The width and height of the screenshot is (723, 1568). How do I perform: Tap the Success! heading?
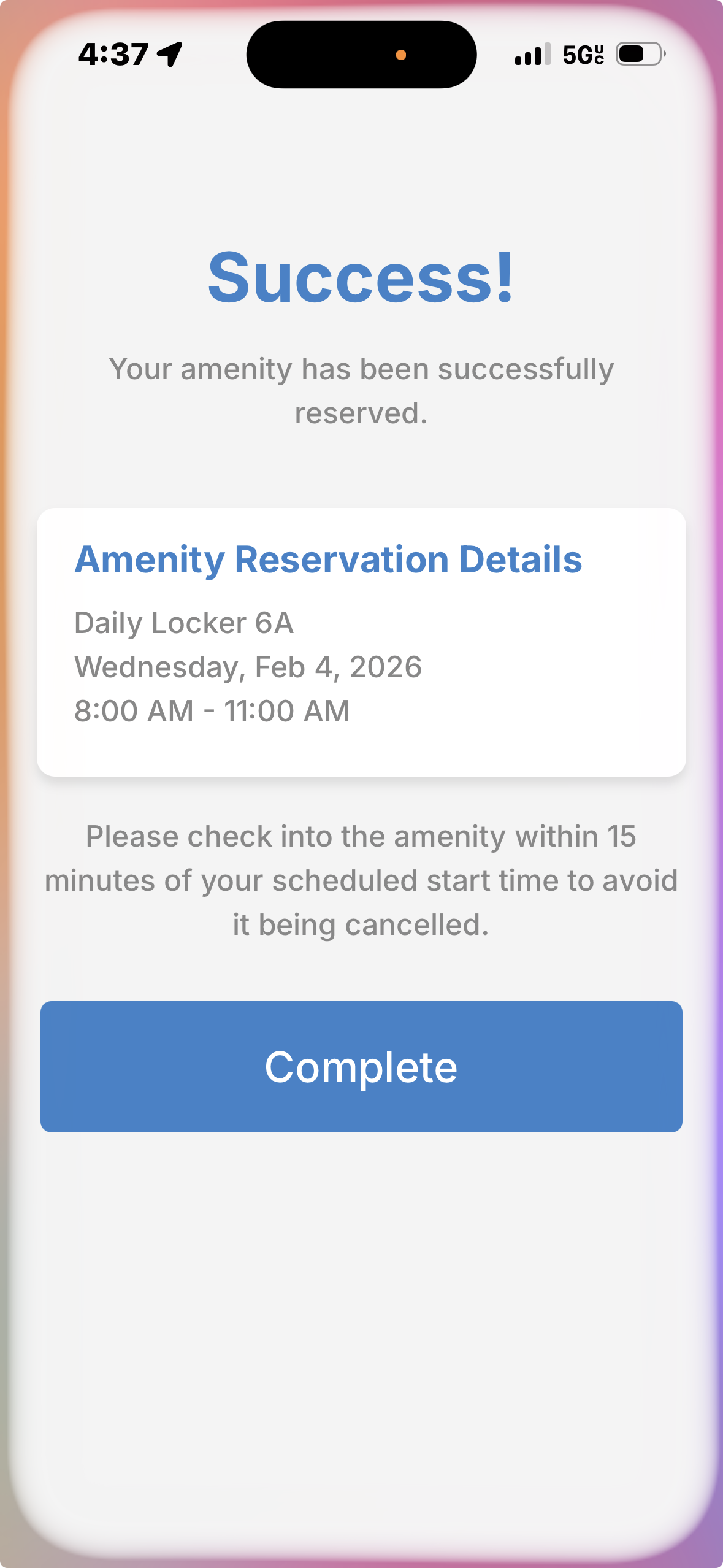361,278
